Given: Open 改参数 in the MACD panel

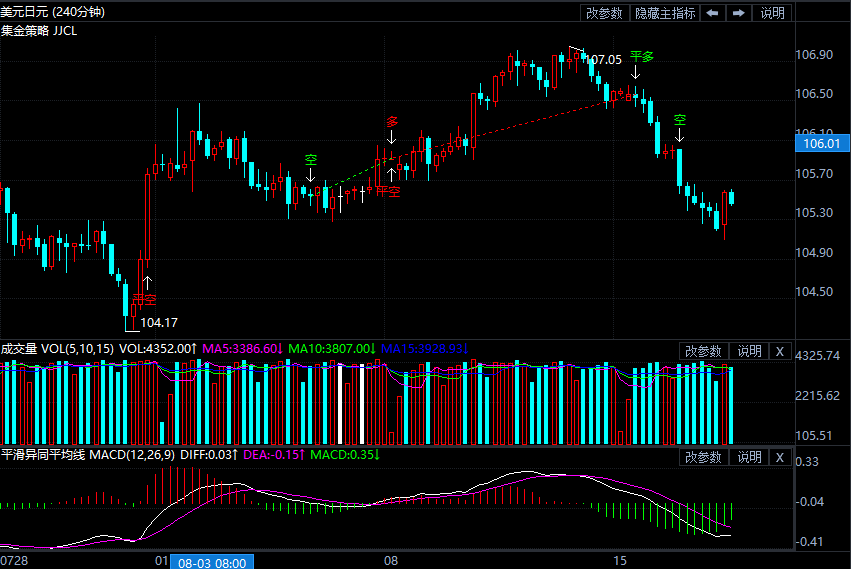Looking at the screenshot, I should pos(703,457).
